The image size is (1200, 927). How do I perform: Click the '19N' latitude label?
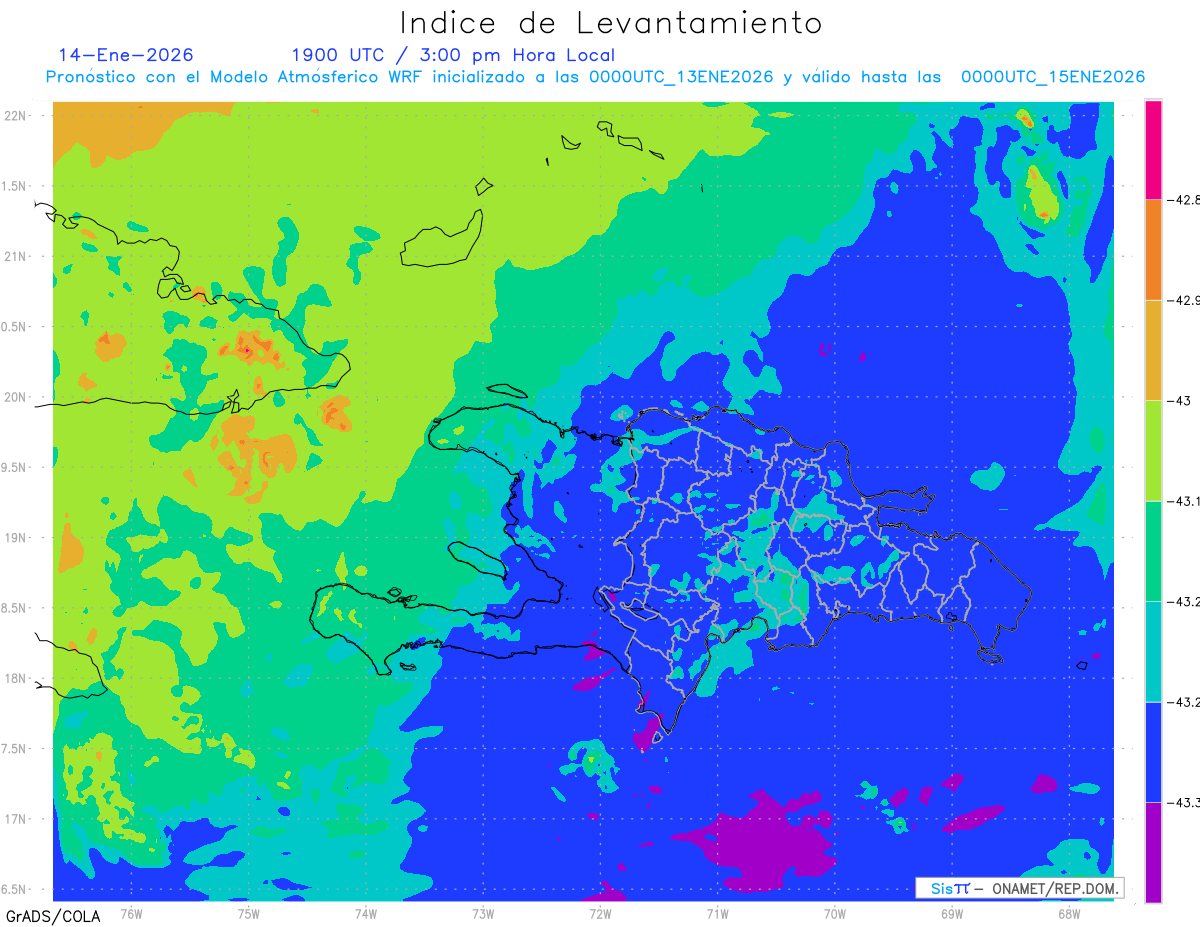(x=17, y=537)
